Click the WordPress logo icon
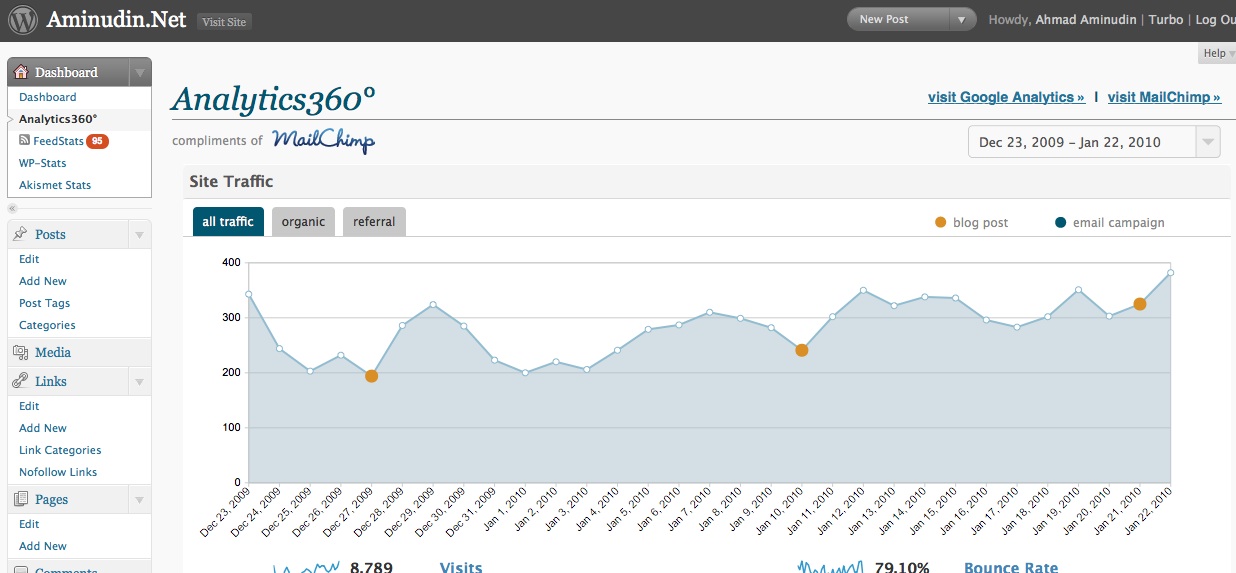This screenshot has height=573, width=1236. tap(23, 20)
